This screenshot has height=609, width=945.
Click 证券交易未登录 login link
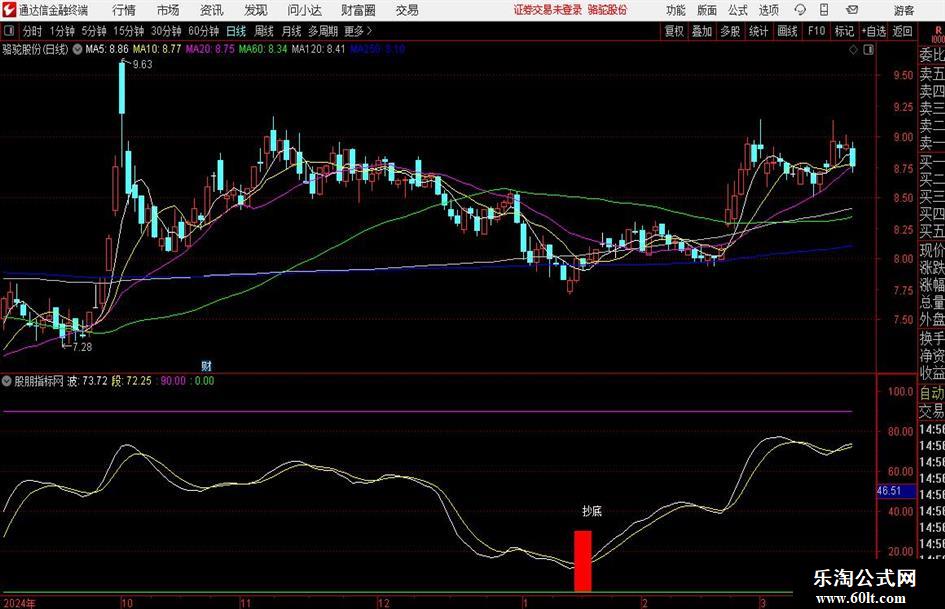pos(548,10)
